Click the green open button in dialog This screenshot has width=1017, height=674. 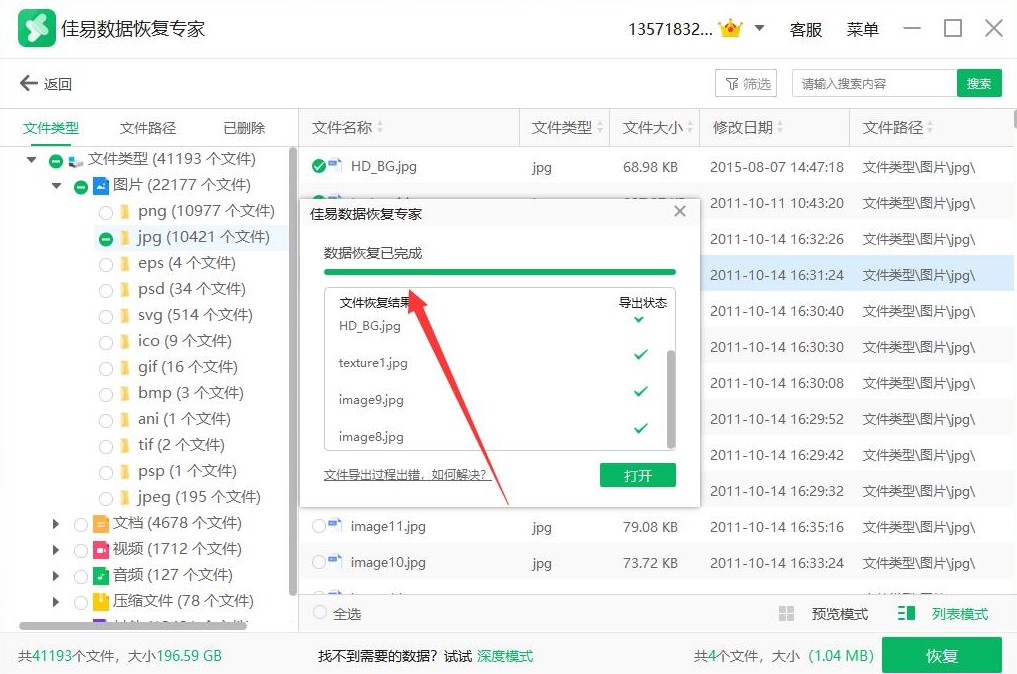(637, 475)
